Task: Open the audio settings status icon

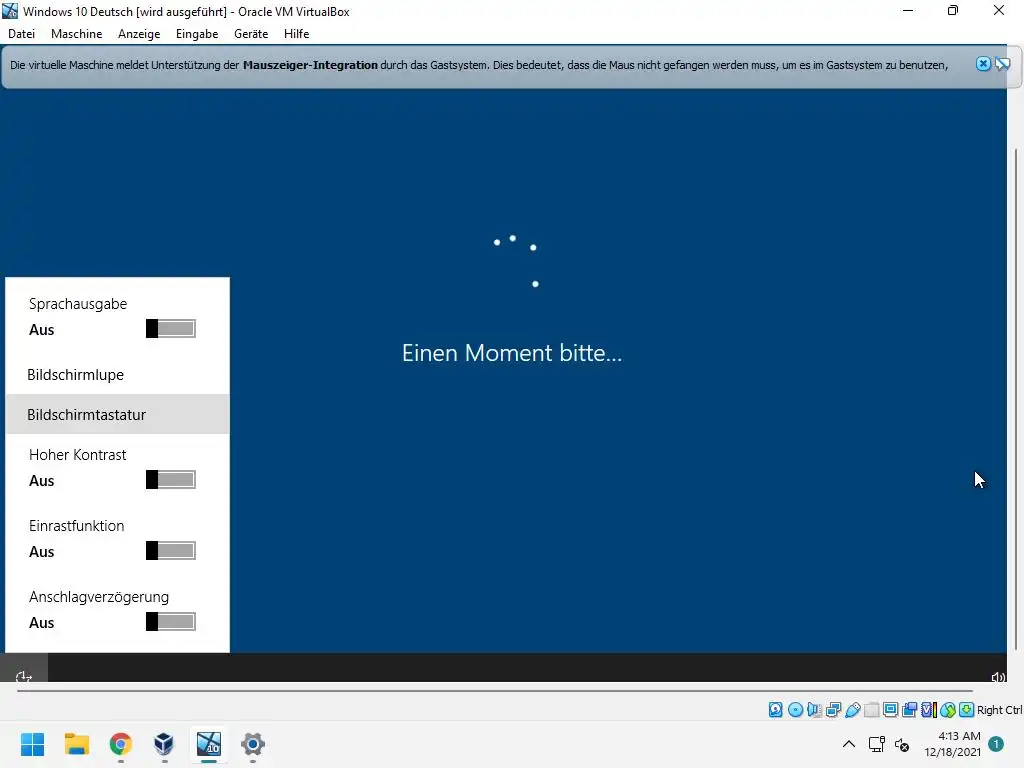Action: [814, 710]
